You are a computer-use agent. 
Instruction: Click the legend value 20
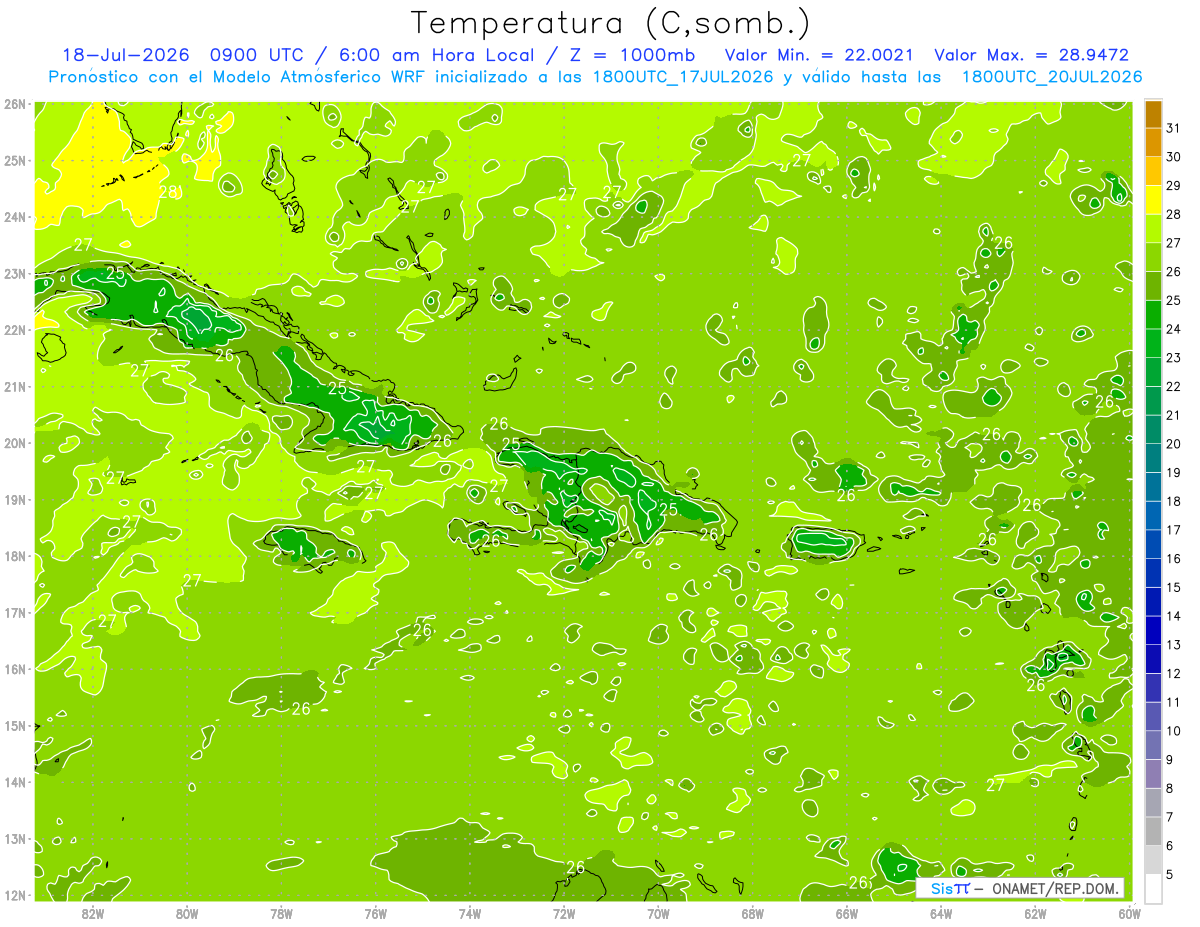[1173, 444]
